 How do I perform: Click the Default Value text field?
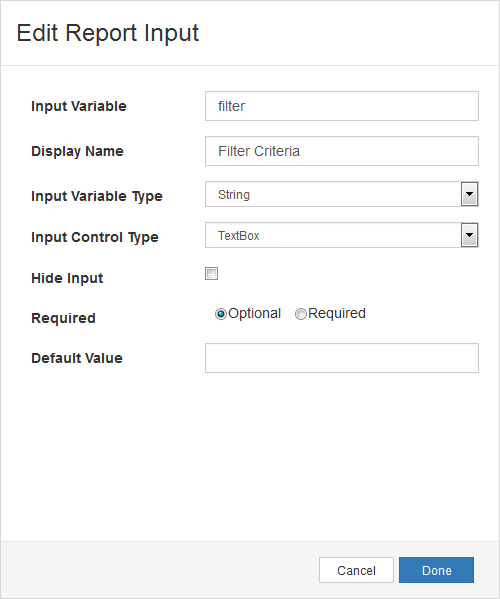[341, 358]
